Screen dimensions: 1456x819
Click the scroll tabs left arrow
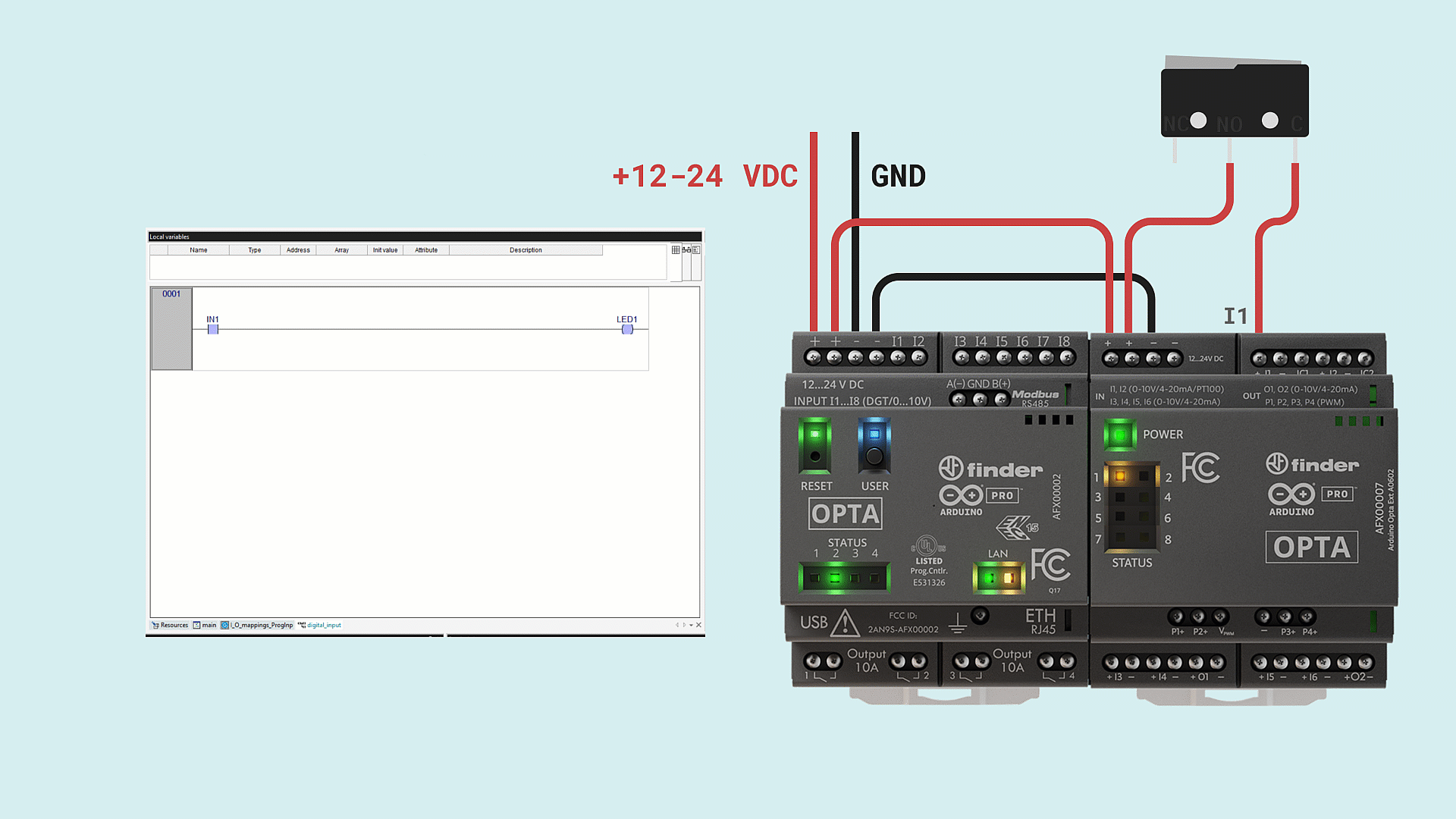pos(677,626)
